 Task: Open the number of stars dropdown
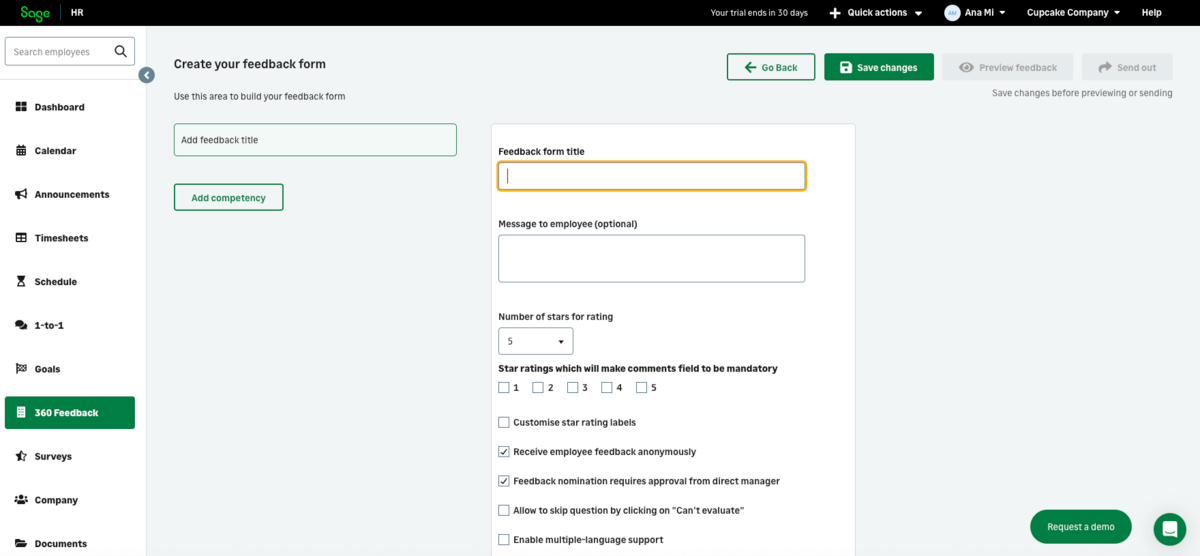(536, 341)
